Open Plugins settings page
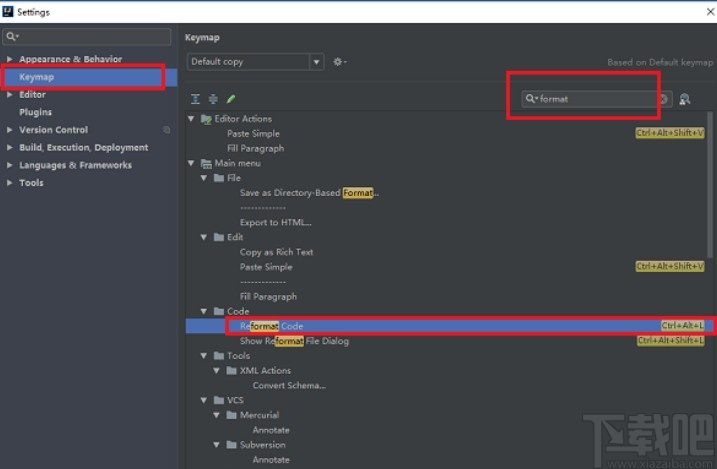The width and height of the screenshot is (717, 469). pos(36,112)
